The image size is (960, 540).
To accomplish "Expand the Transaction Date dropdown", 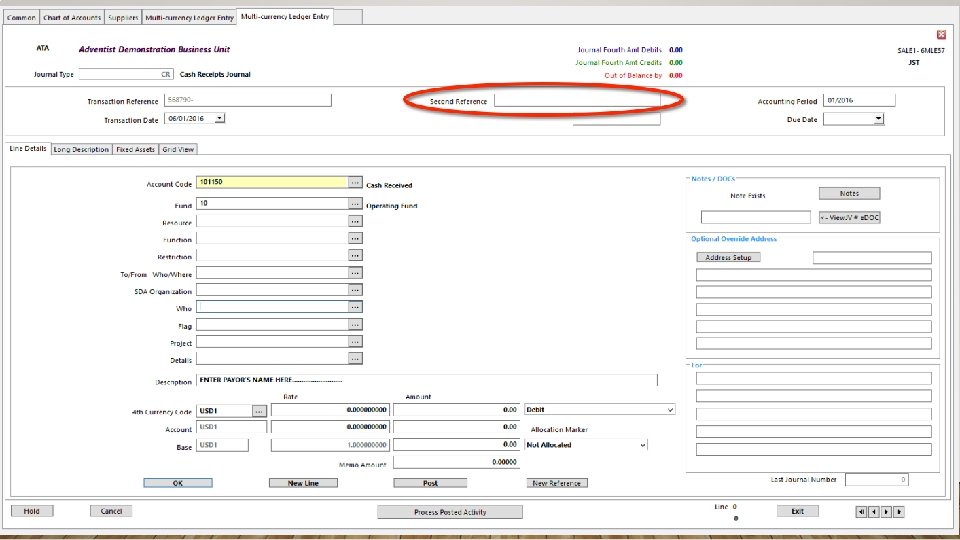I will tap(220, 118).
